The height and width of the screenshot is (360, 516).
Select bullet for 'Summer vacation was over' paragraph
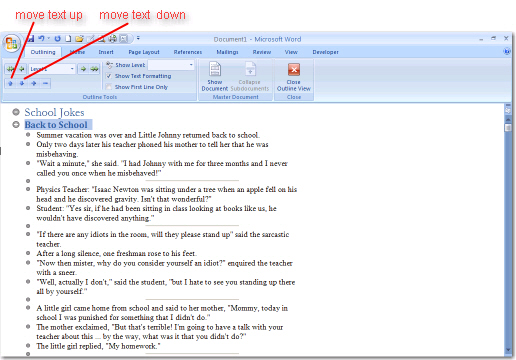point(28,135)
